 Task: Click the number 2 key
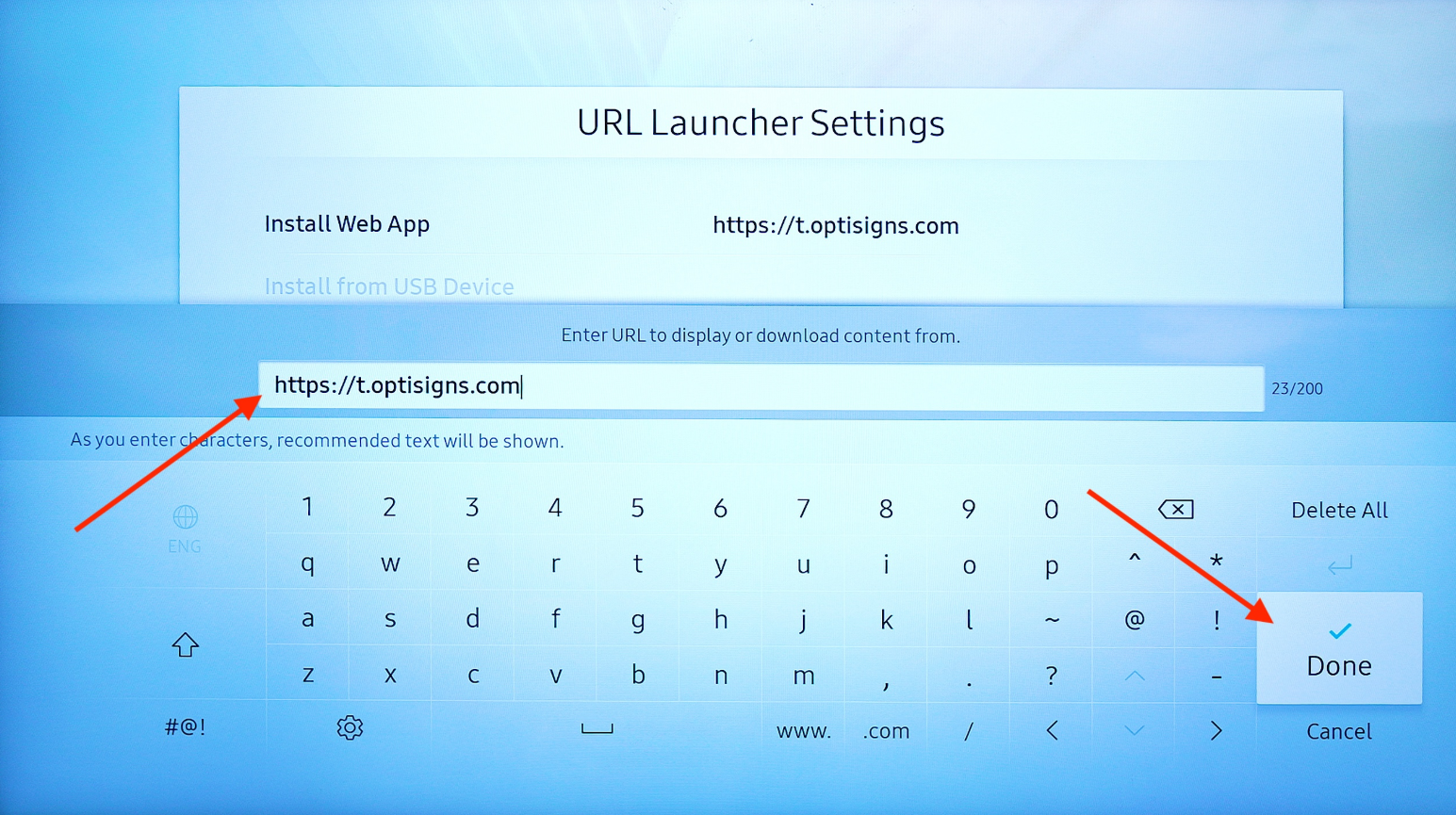(x=389, y=508)
